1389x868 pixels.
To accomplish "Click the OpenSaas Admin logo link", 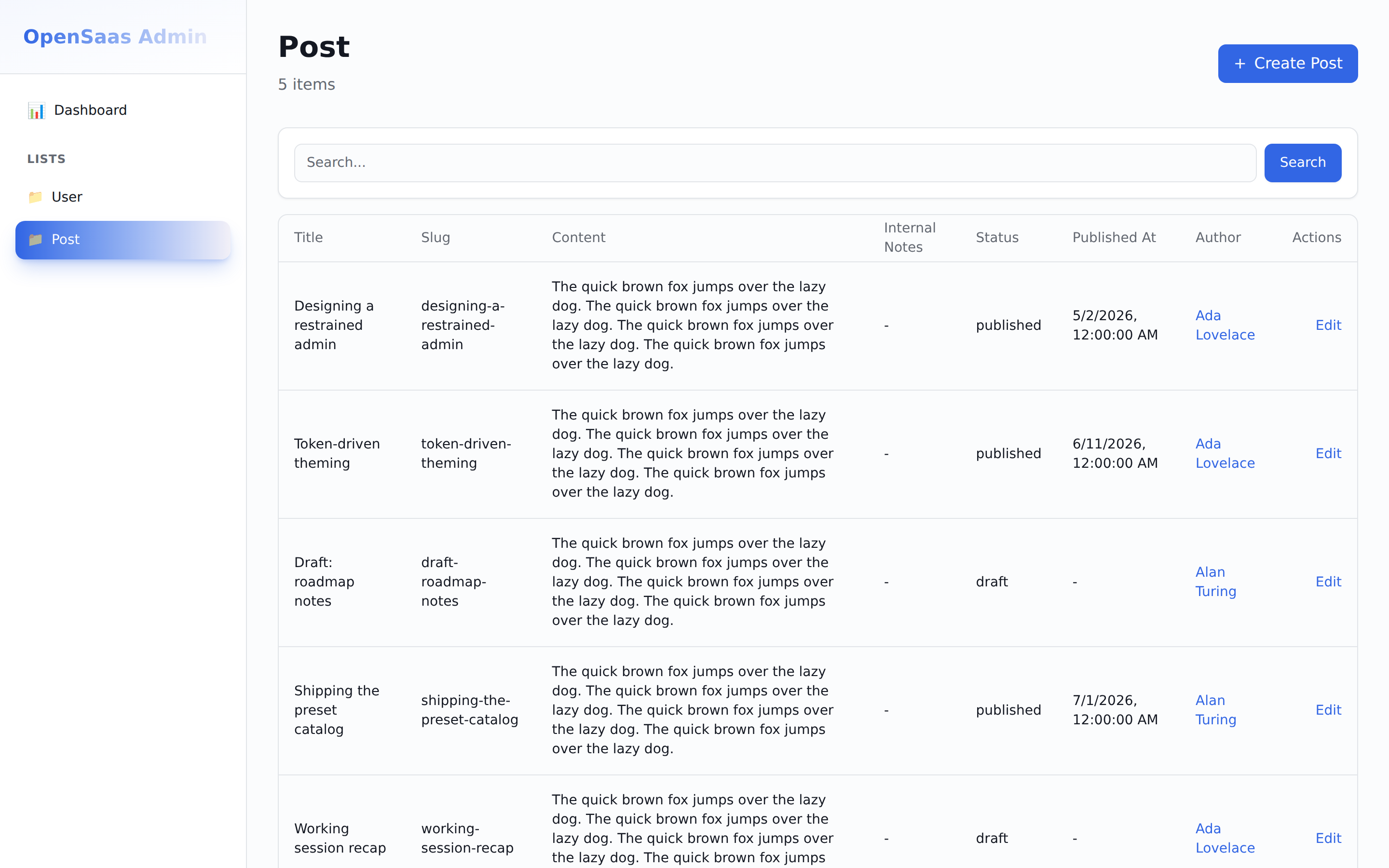I will 115,37.
